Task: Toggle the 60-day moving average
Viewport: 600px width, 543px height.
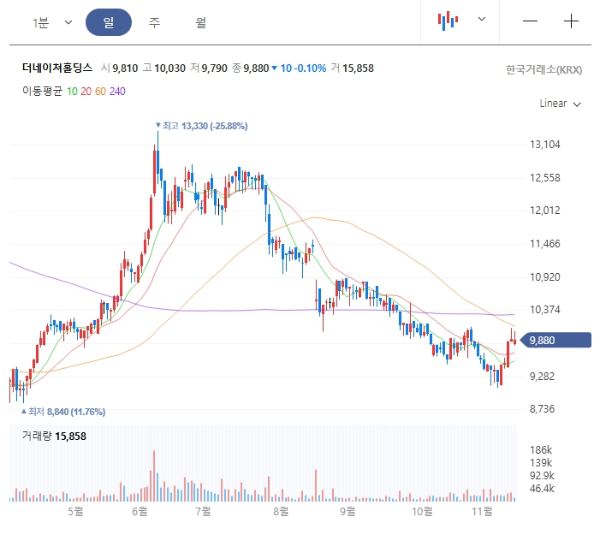Action: (100, 91)
